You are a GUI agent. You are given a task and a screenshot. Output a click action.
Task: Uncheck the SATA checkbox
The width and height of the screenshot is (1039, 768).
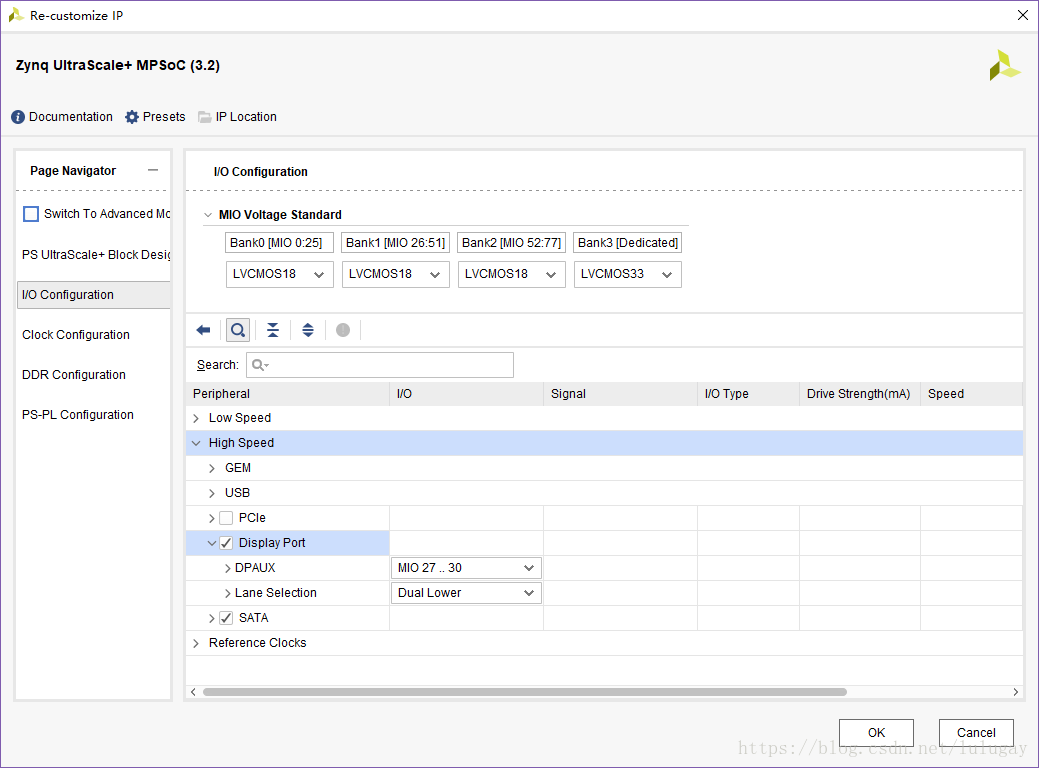coord(226,618)
